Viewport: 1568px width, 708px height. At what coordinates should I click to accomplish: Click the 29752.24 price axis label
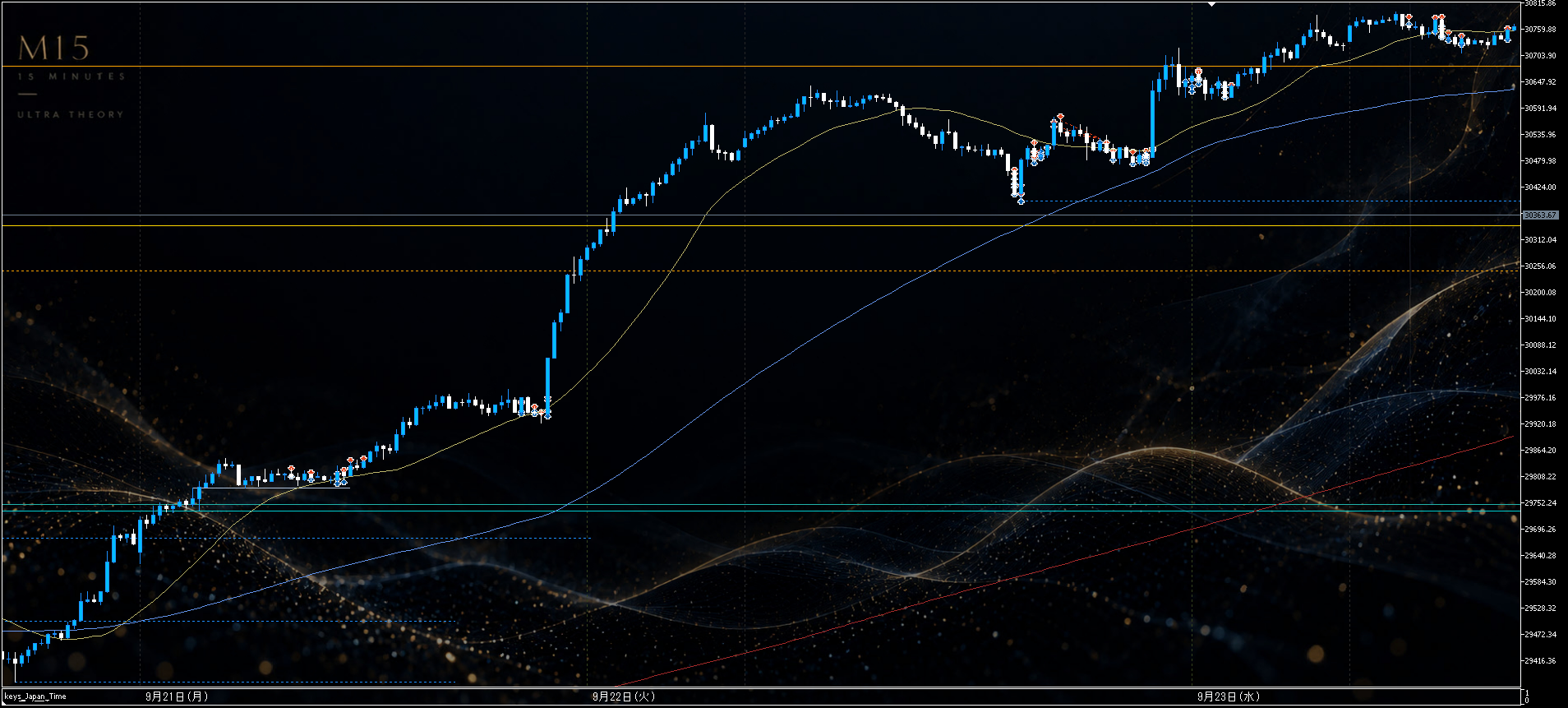(1540, 503)
